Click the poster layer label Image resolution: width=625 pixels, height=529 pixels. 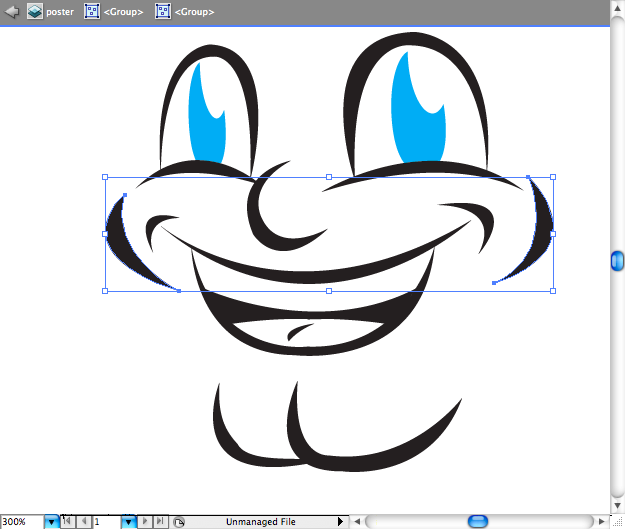click(60, 12)
